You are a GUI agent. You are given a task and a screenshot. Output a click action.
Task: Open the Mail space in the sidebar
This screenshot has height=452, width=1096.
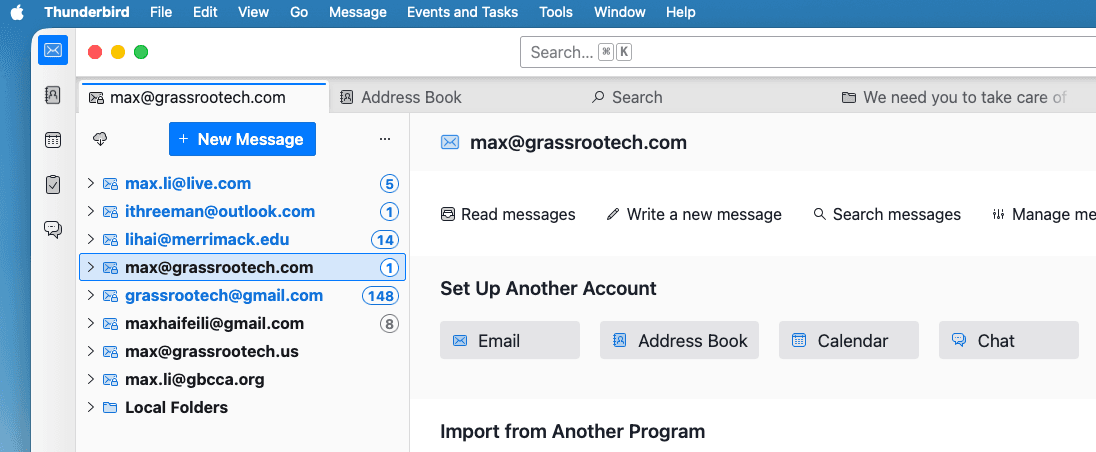53,50
